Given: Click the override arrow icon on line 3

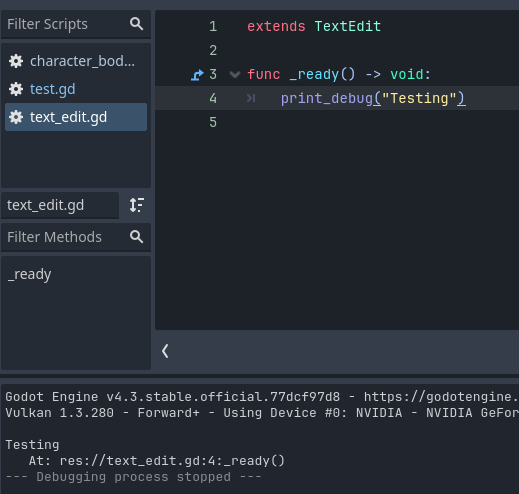Looking at the screenshot, I should [x=197, y=75].
